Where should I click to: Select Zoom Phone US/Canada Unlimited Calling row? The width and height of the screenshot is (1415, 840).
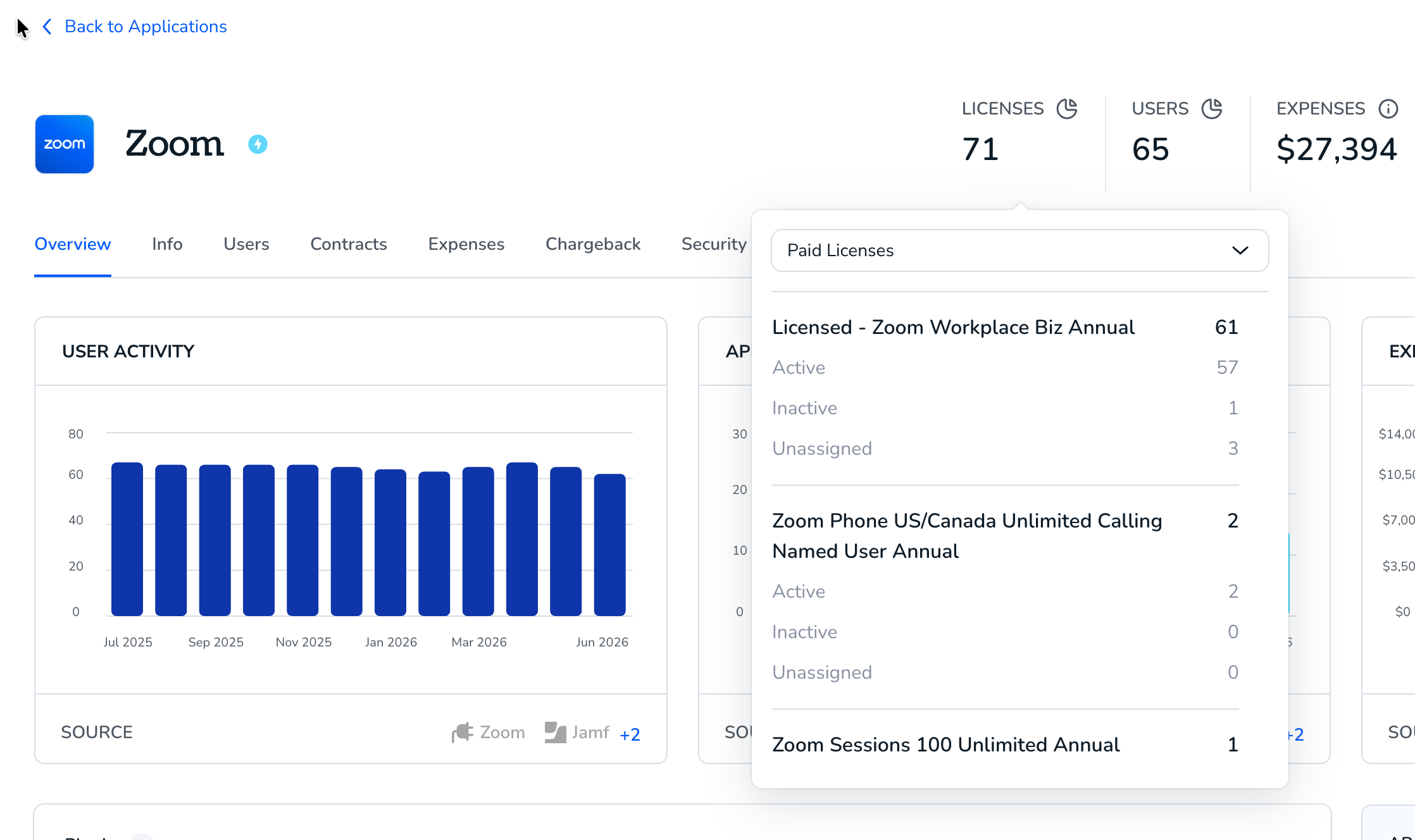pyautogui.click(x=1005, y=536)
